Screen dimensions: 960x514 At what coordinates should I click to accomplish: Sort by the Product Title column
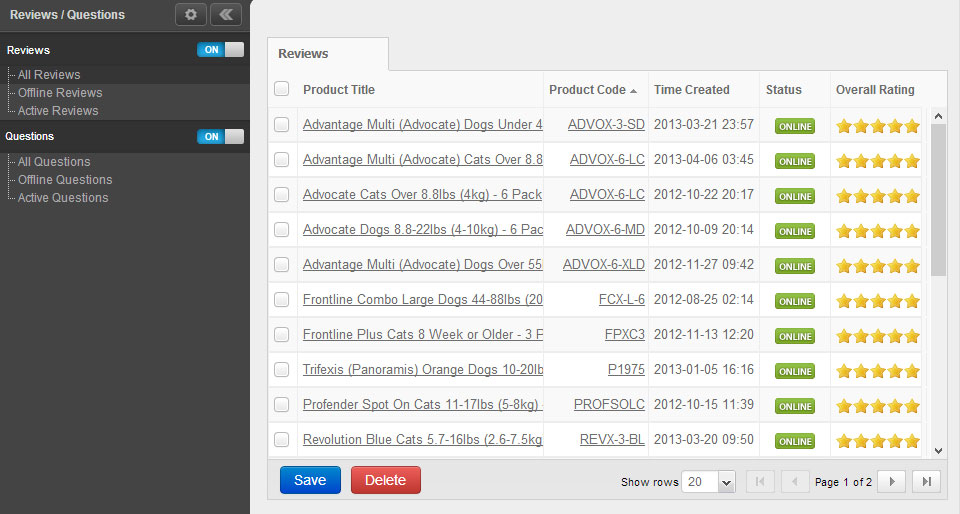pyautogui.click(x=339, y=90)
